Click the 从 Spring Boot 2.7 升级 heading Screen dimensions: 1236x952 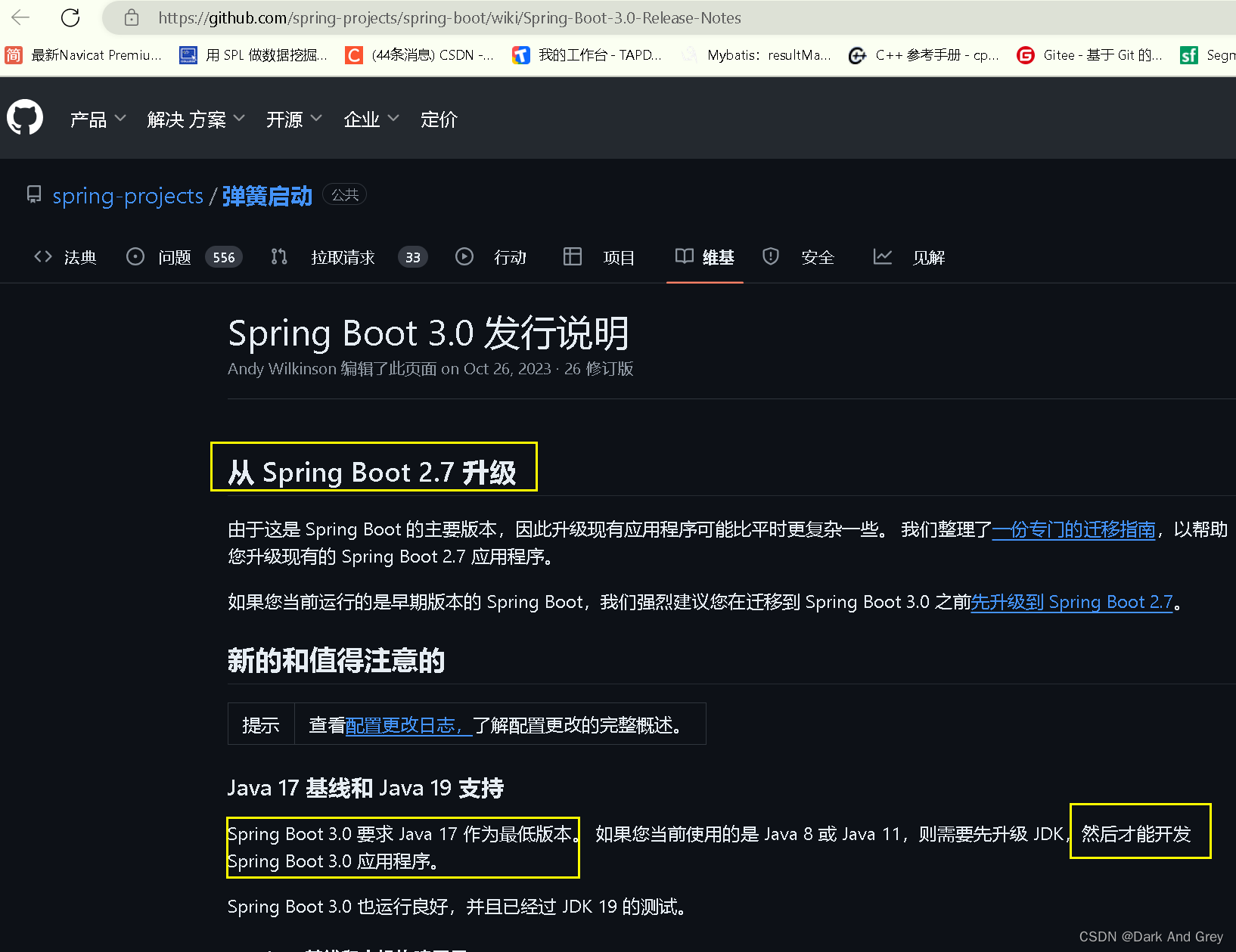point(372,473)
